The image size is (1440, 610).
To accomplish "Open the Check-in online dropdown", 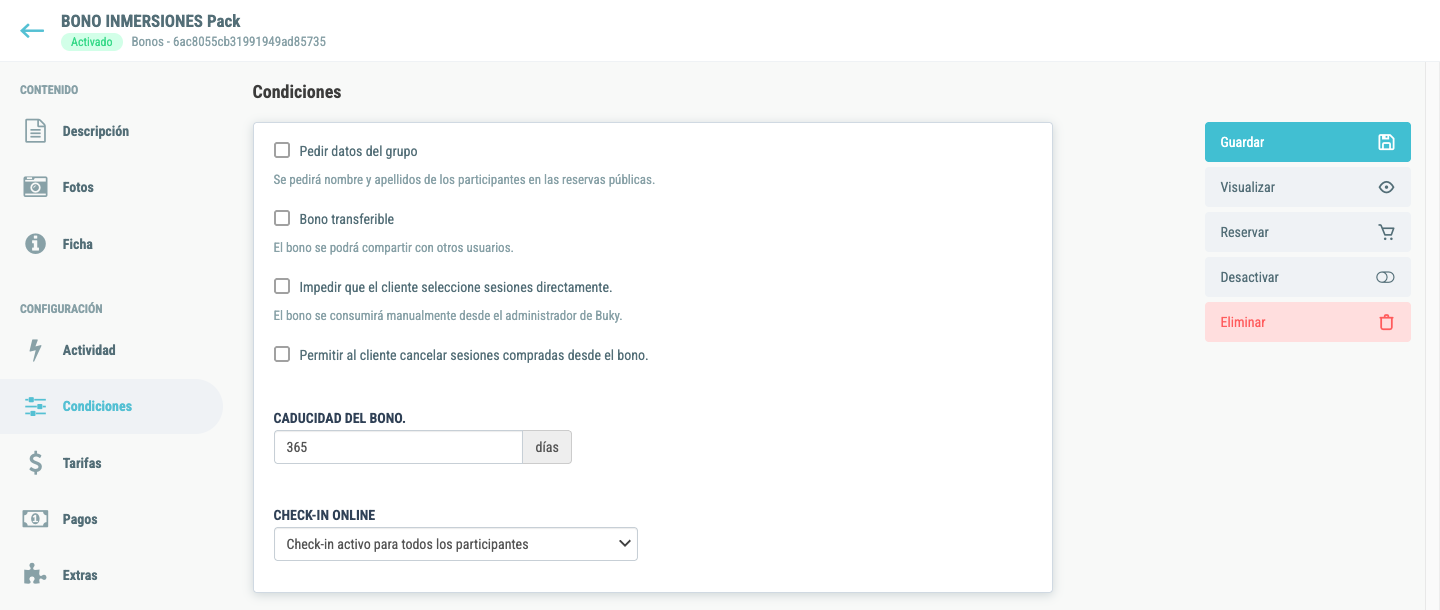I will 456,544.
